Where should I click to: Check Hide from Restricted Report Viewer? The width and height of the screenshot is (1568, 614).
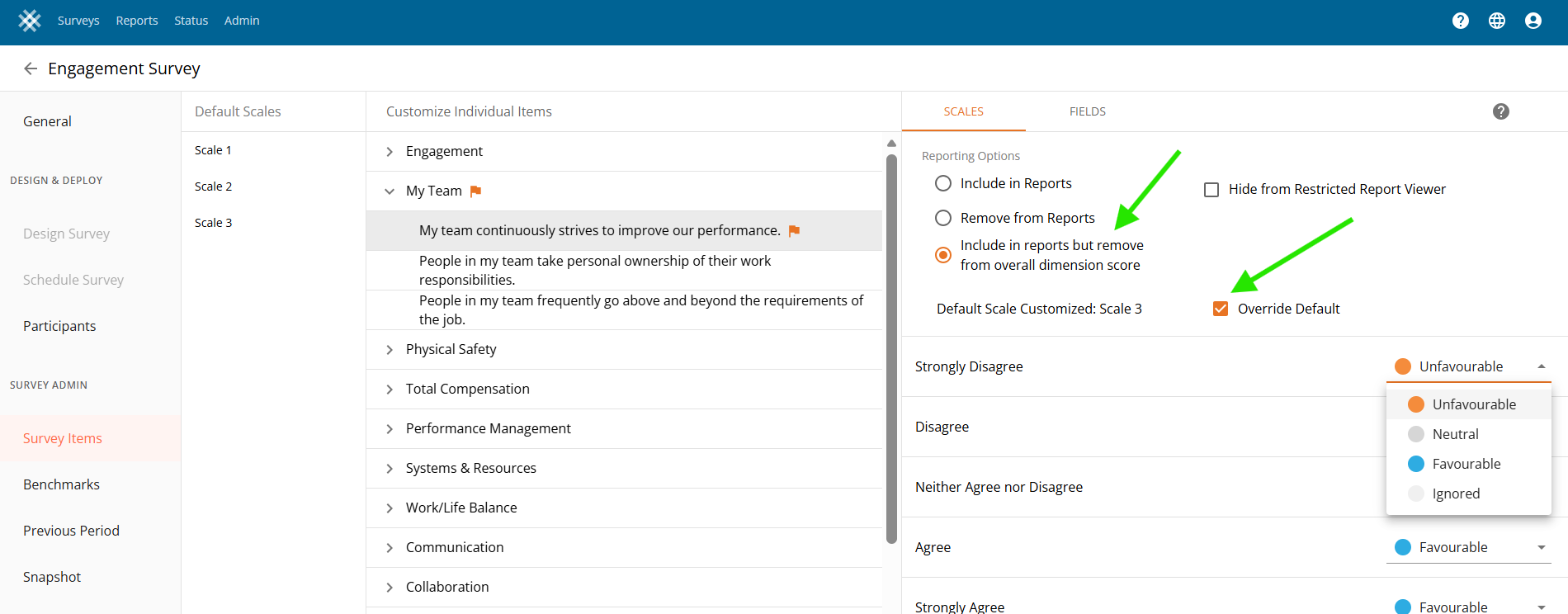(1211, 190)
